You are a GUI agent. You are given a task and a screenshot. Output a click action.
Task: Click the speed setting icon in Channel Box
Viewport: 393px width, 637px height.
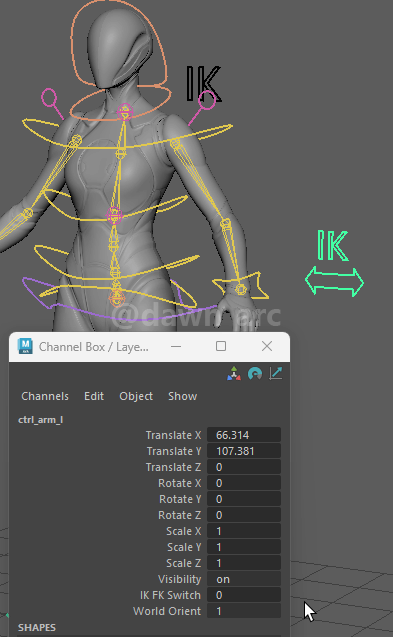pyautogui.click(x=255, y=373)
